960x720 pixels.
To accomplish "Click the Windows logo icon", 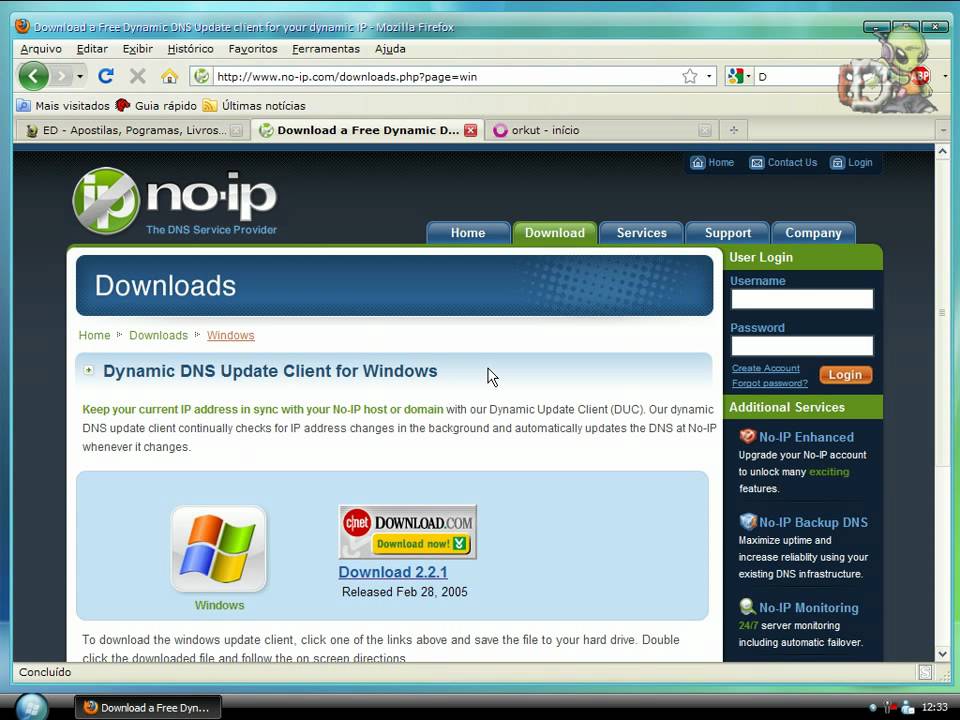I will click(219, 549).
